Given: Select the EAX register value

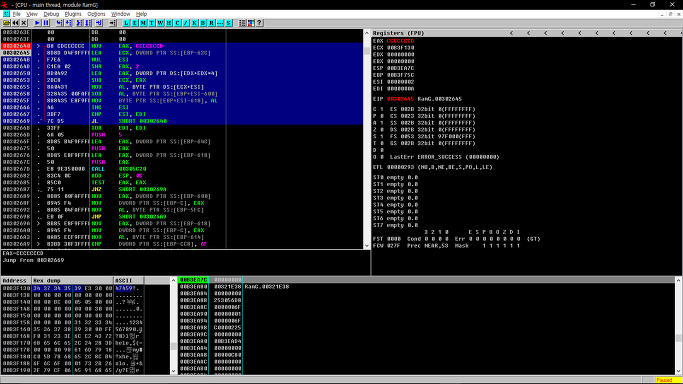Looking at the screenshot, I should pos(400,41).
